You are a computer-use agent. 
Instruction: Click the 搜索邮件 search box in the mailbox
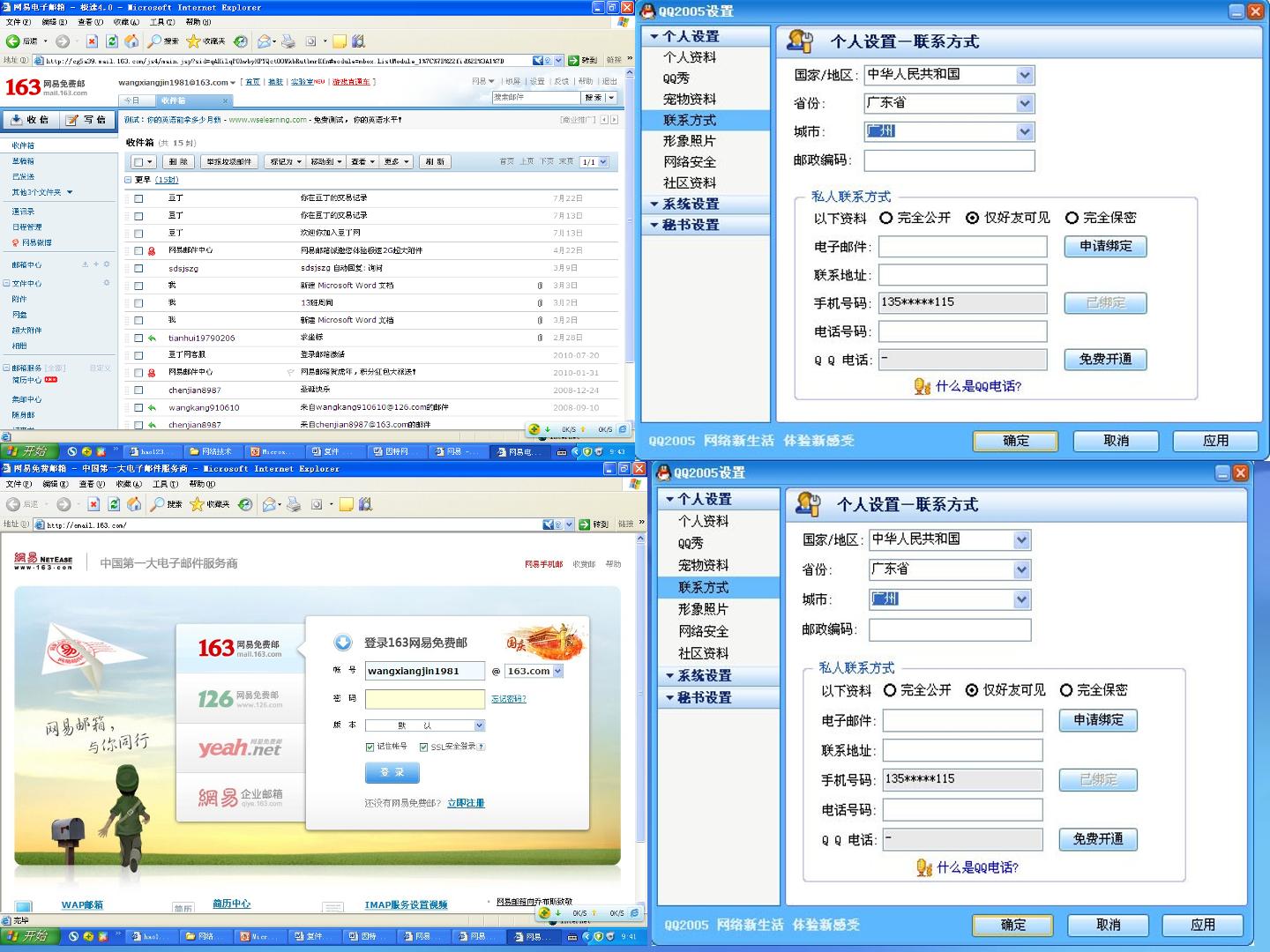click(535, 98)
